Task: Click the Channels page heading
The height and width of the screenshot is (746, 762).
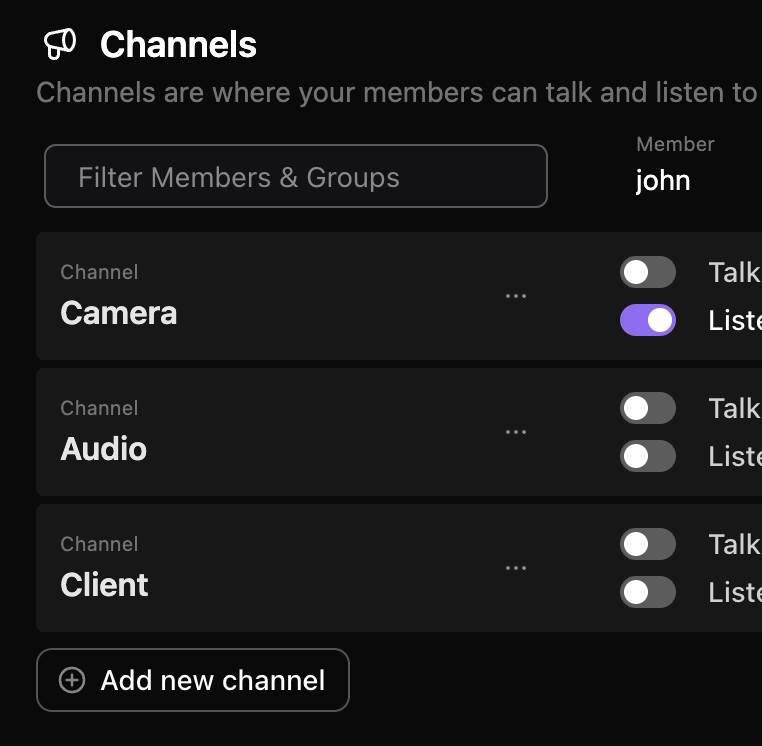Action: coord(178,44)
